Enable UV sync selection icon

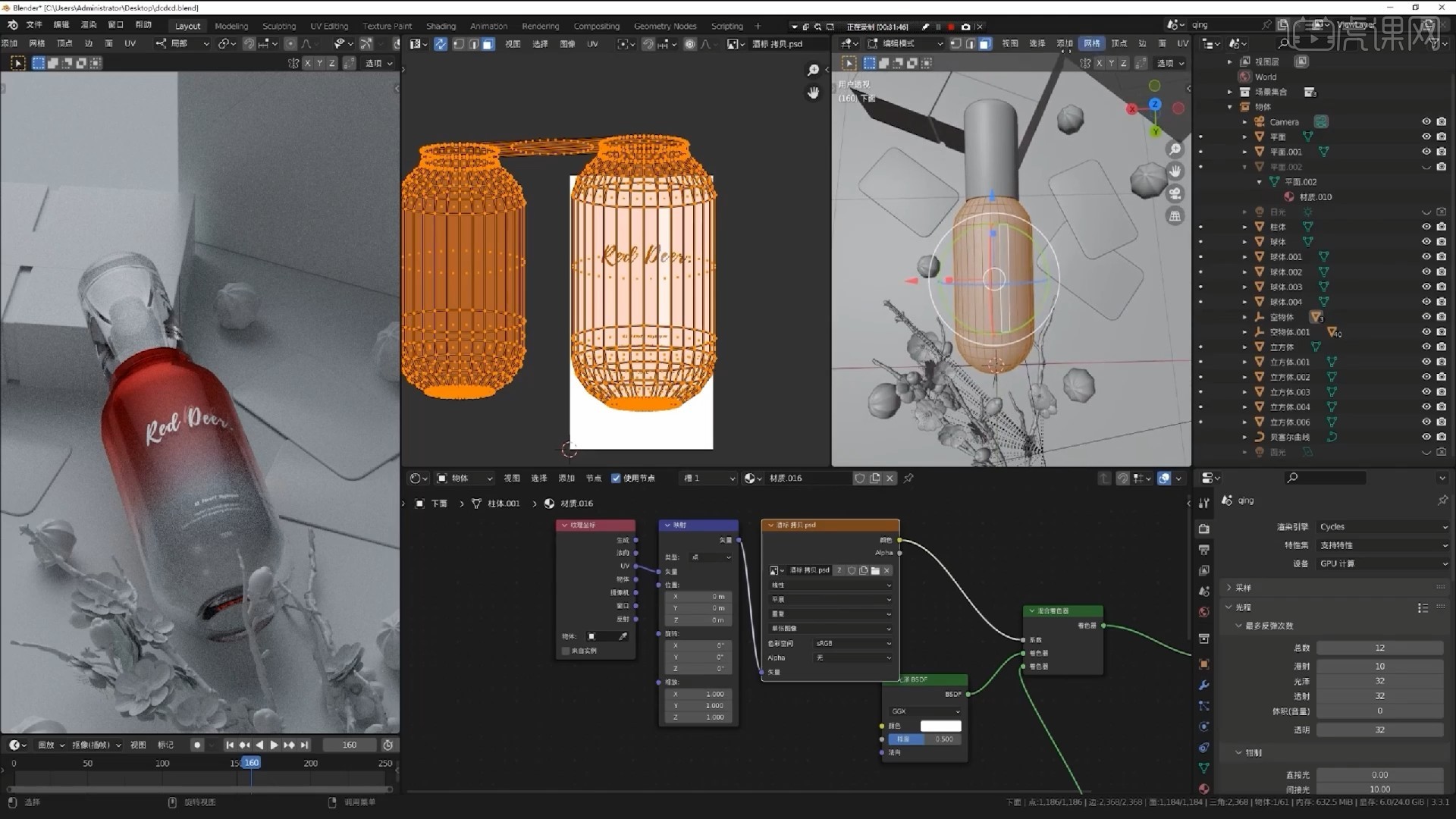(x=440, y=44)
